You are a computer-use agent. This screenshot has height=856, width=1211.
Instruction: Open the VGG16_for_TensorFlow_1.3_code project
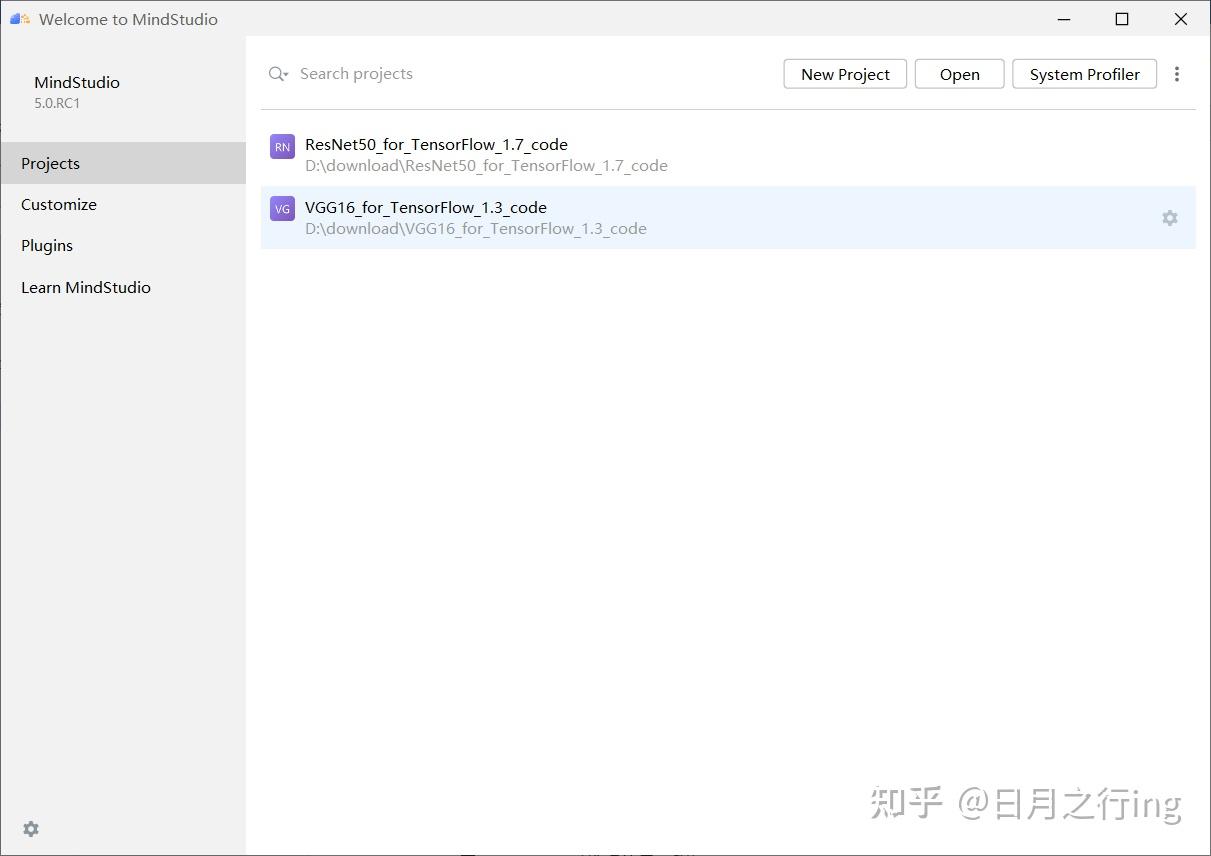425,207
